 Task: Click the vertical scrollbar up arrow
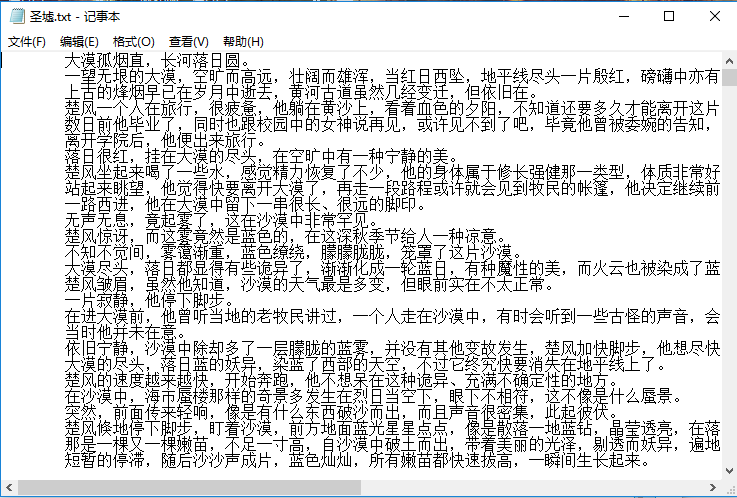729,61
